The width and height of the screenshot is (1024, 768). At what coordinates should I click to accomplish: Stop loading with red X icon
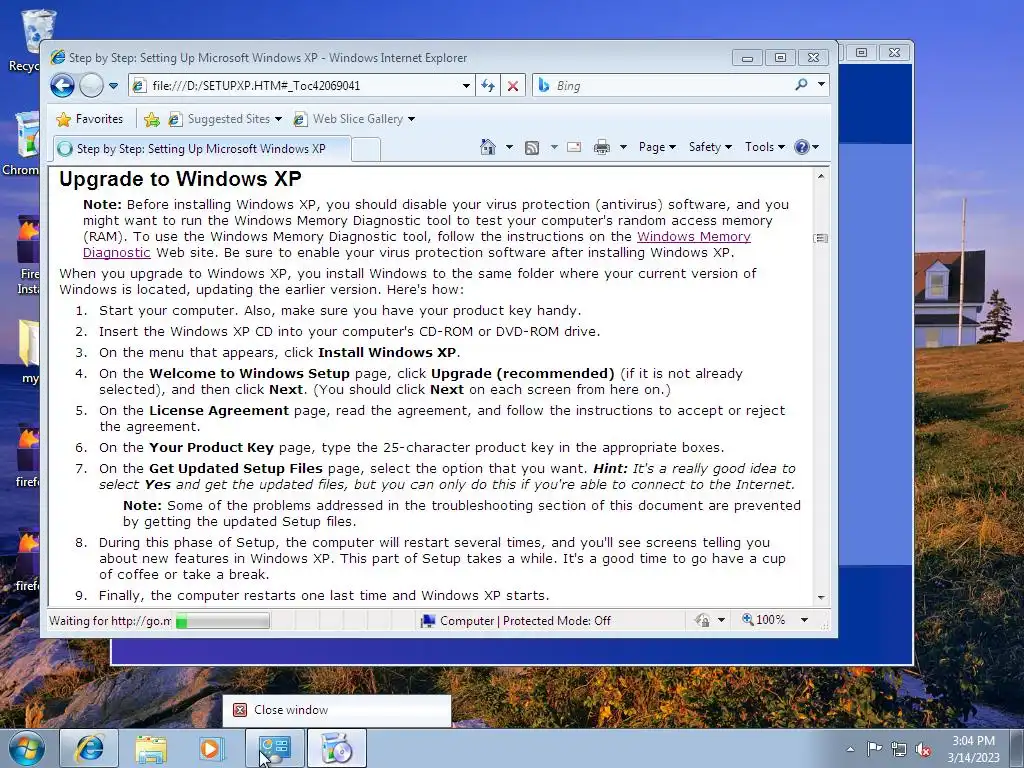coord(513,86)
